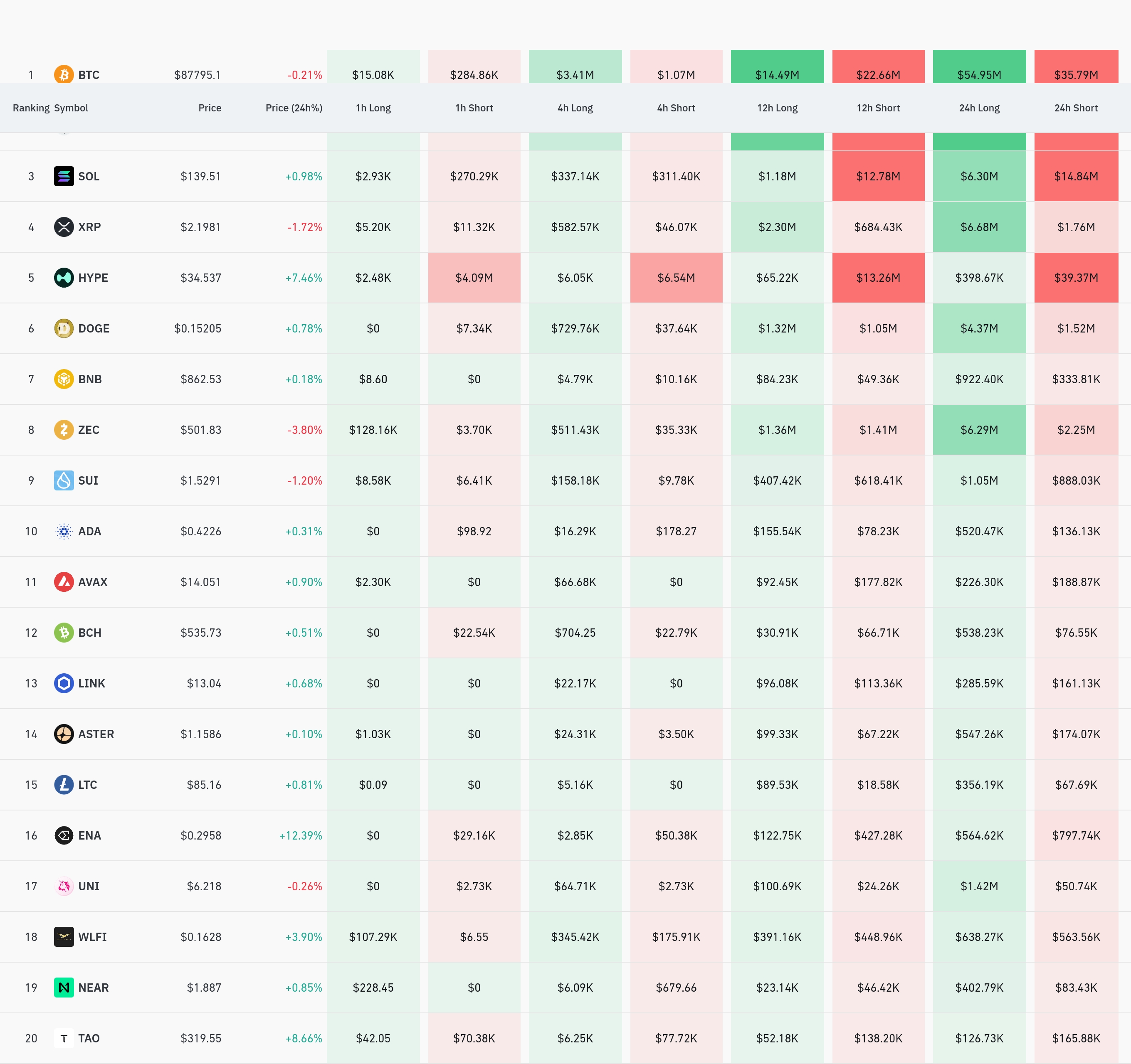
Task: Click the NEAR protocol icon
Action: point(64,987)
